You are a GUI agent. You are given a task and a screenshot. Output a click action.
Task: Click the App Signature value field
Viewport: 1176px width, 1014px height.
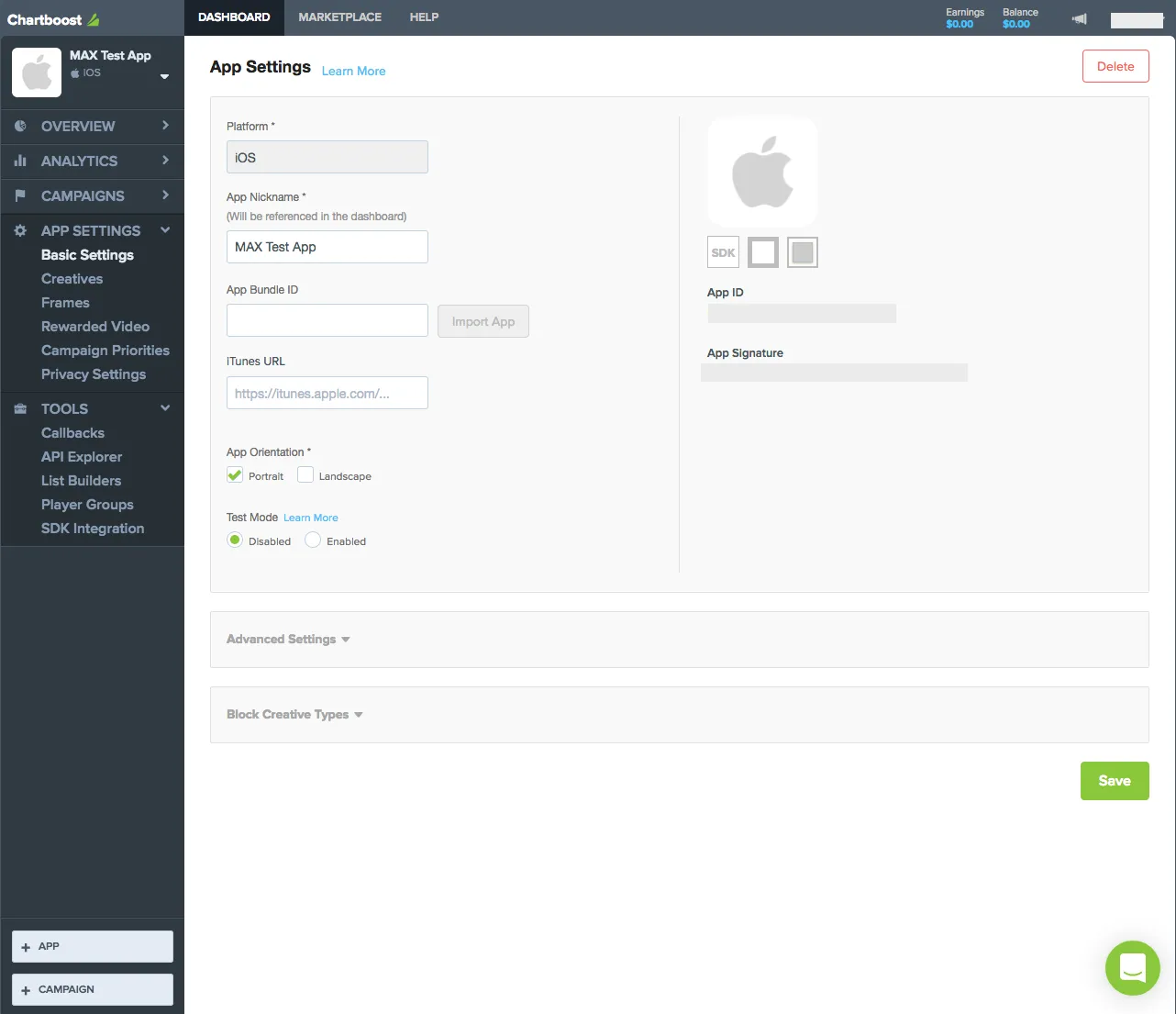[x=834, y=373]
